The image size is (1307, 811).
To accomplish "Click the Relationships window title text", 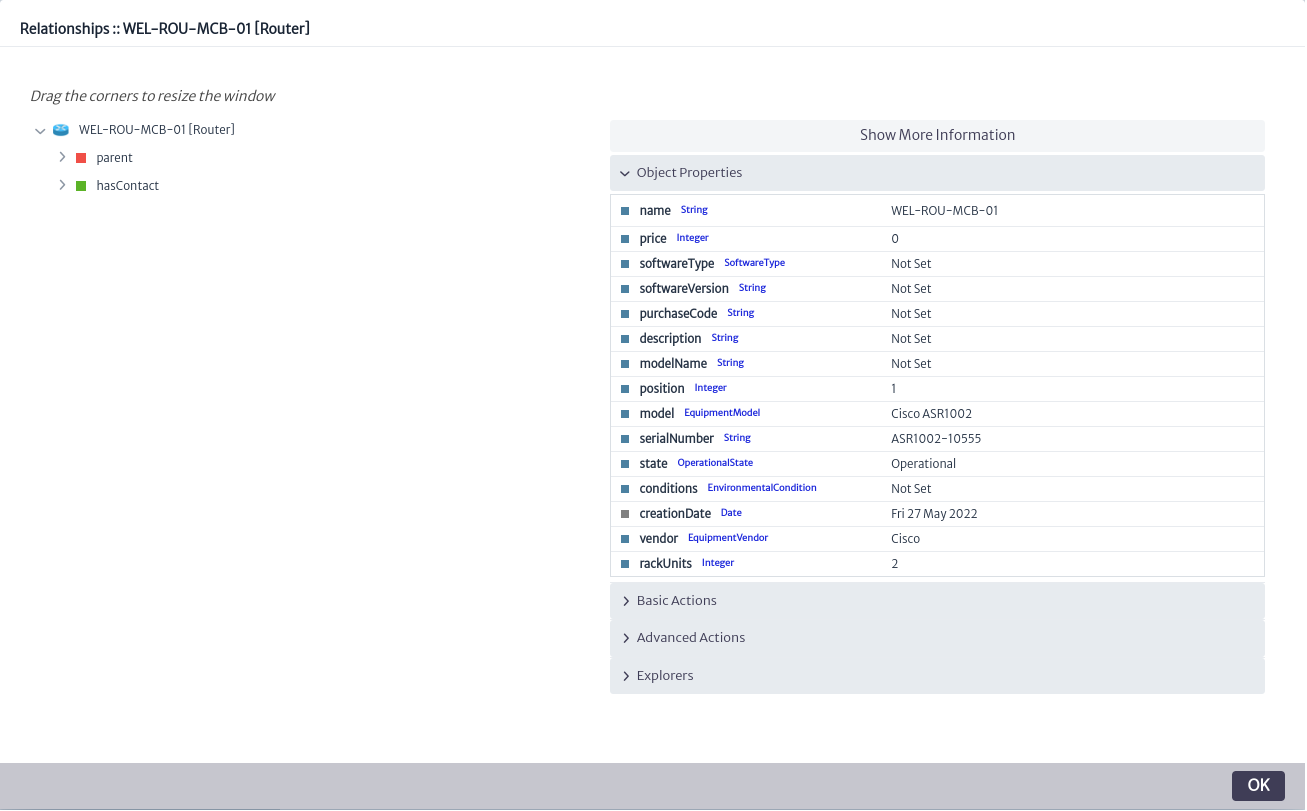I will coord(165,29).
